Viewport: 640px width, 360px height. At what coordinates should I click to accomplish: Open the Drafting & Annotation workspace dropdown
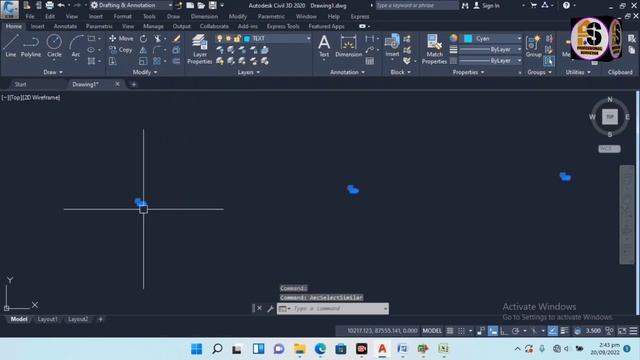[131, 5]
